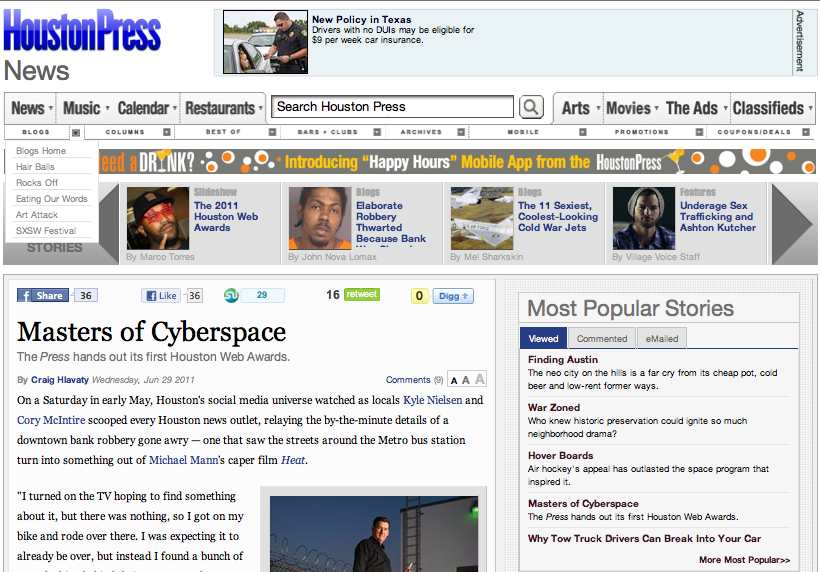
Task: Open the Movies navigation menu
Action: [632, 108]
